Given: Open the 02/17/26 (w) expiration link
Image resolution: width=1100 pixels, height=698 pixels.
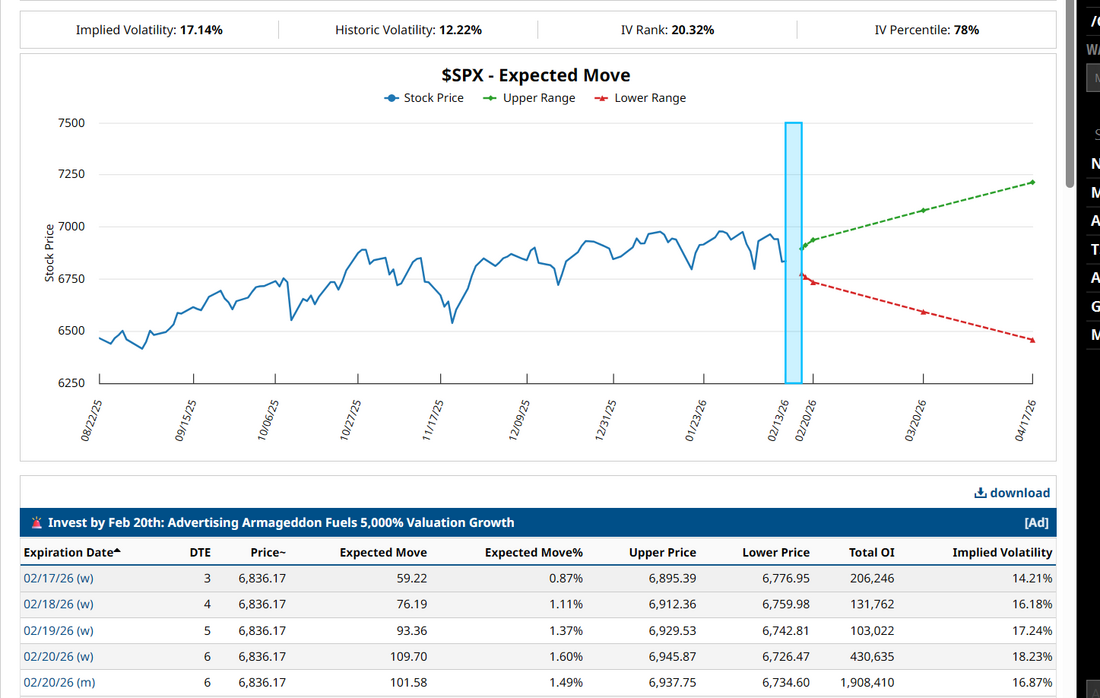Looking at the screenshot, I should pos(58,577).
